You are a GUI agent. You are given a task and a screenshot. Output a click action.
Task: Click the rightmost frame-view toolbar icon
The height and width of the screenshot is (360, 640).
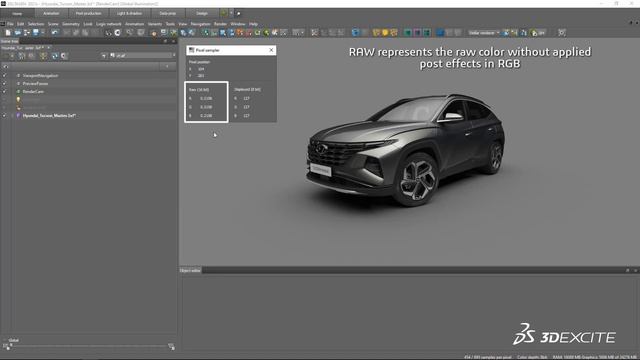[562, 33]
